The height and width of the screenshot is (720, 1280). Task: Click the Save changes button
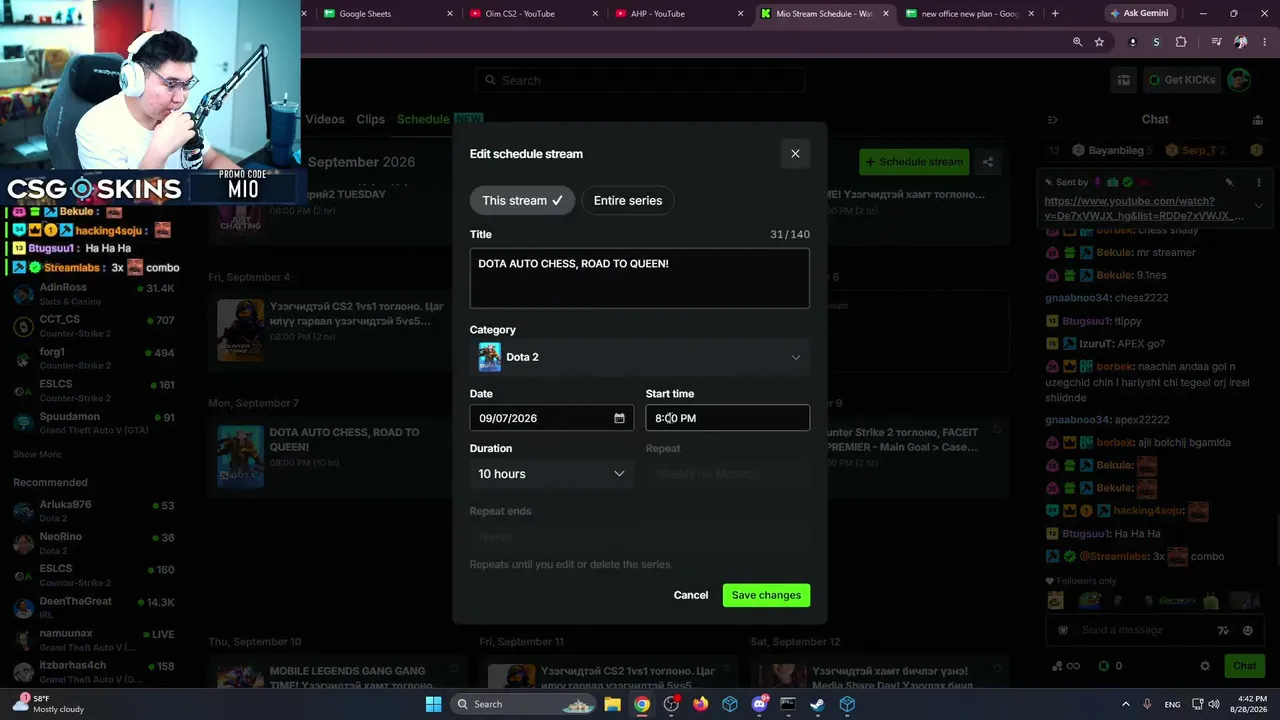(766, 596)
